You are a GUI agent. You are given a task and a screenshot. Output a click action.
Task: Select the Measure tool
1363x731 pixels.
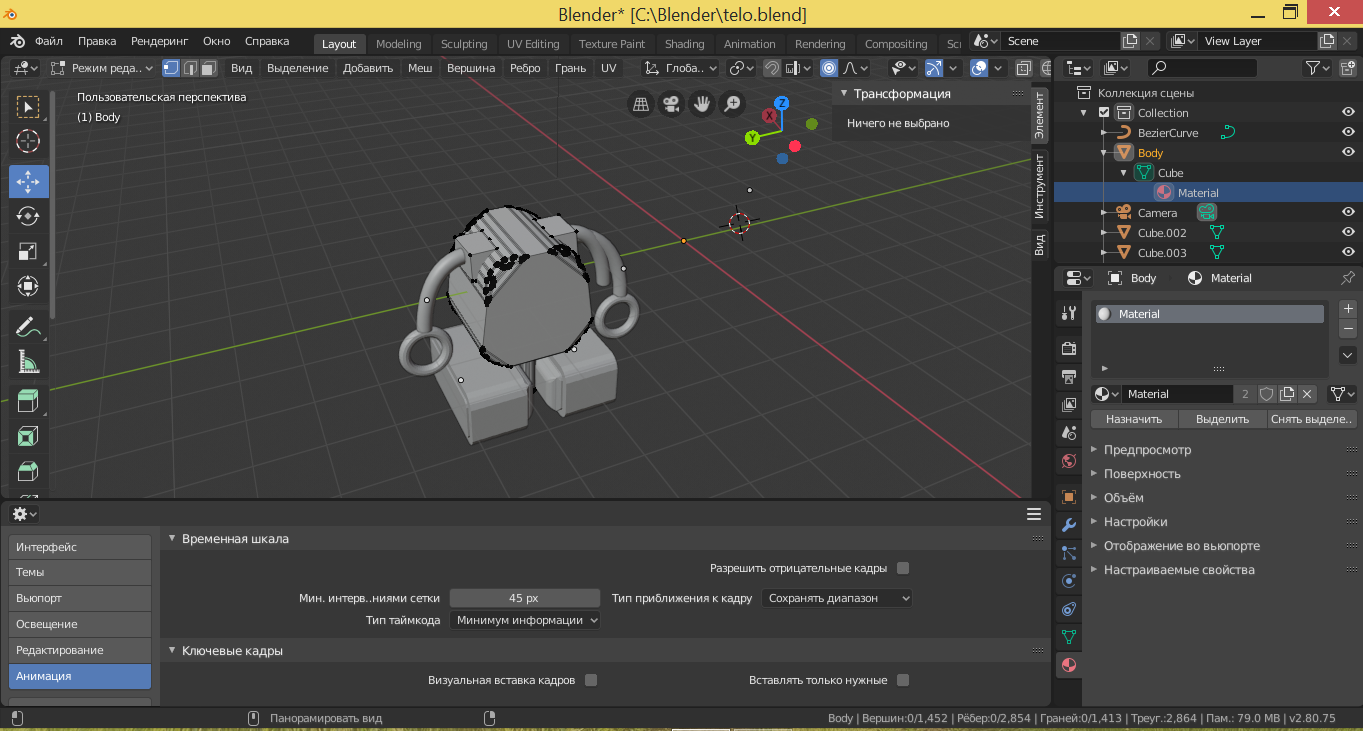(28, 363)
